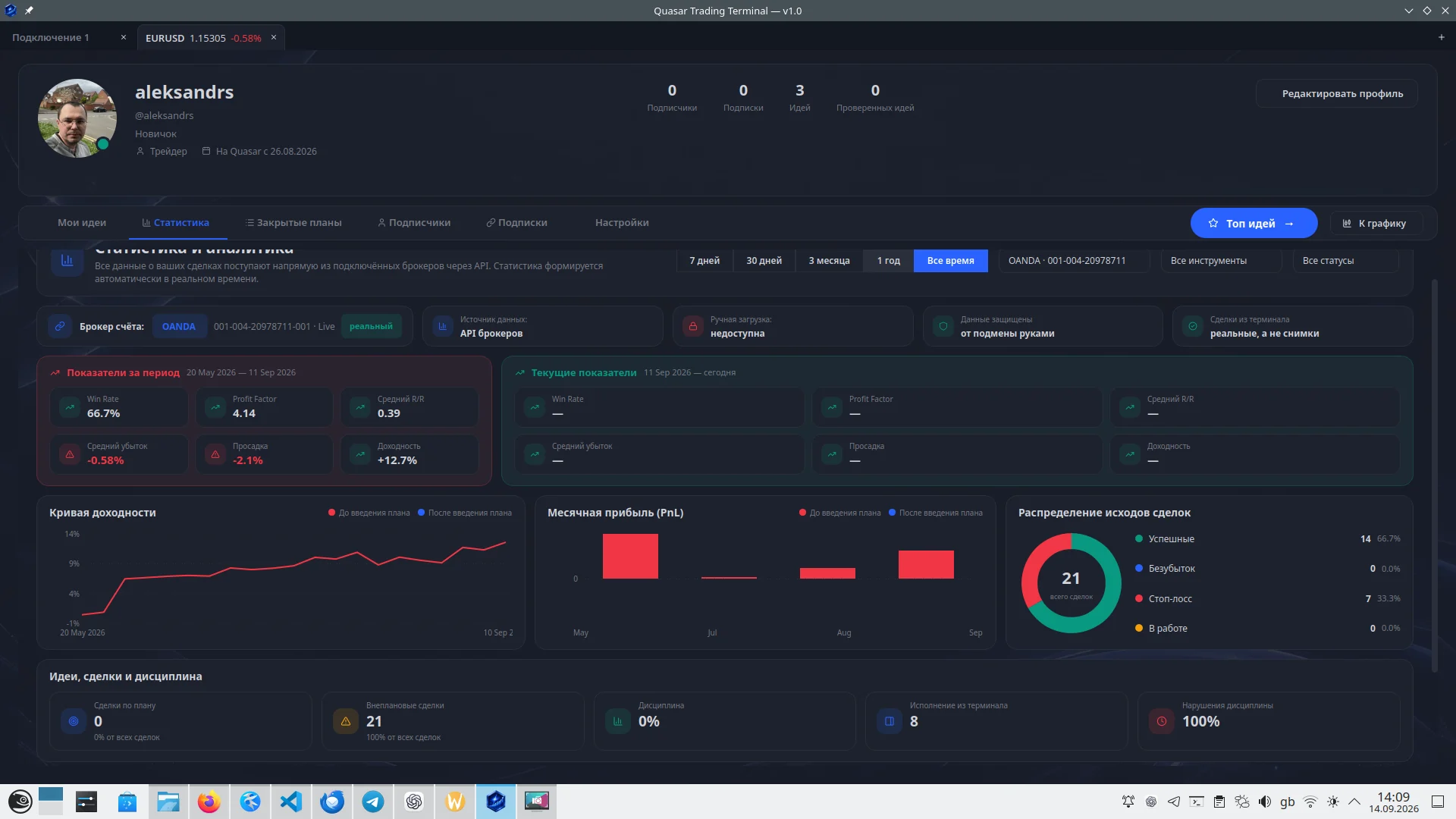The height and width of the screenshot is (819, 1456).
Task: Open the Настройки tab
Action: 622,223
